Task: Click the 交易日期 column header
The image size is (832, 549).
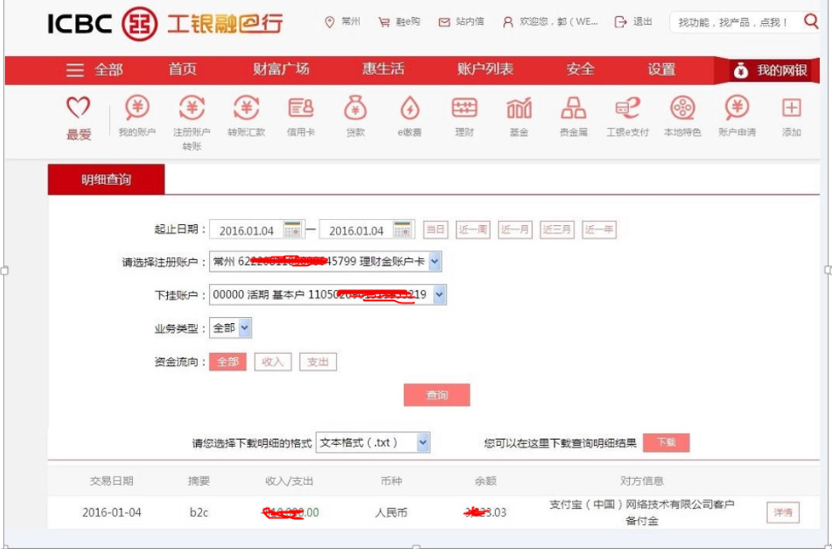Action: pos(111,481)
